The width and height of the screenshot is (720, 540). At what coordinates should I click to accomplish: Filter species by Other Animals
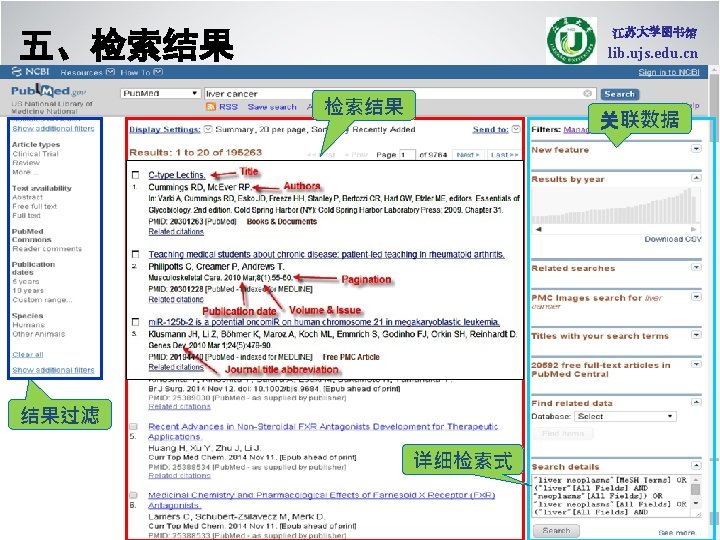(39, 334)
